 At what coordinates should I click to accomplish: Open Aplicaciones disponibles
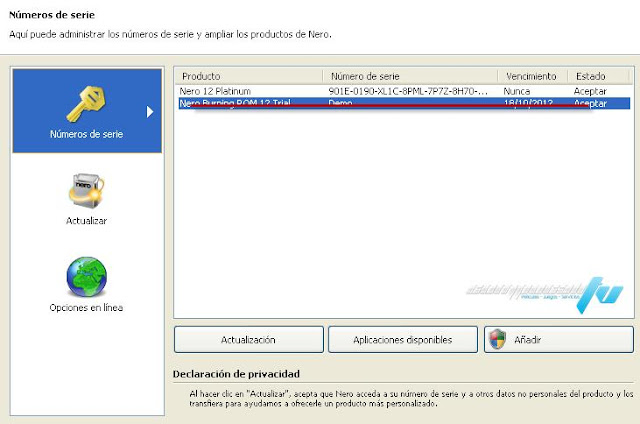(x=403, y=340)
